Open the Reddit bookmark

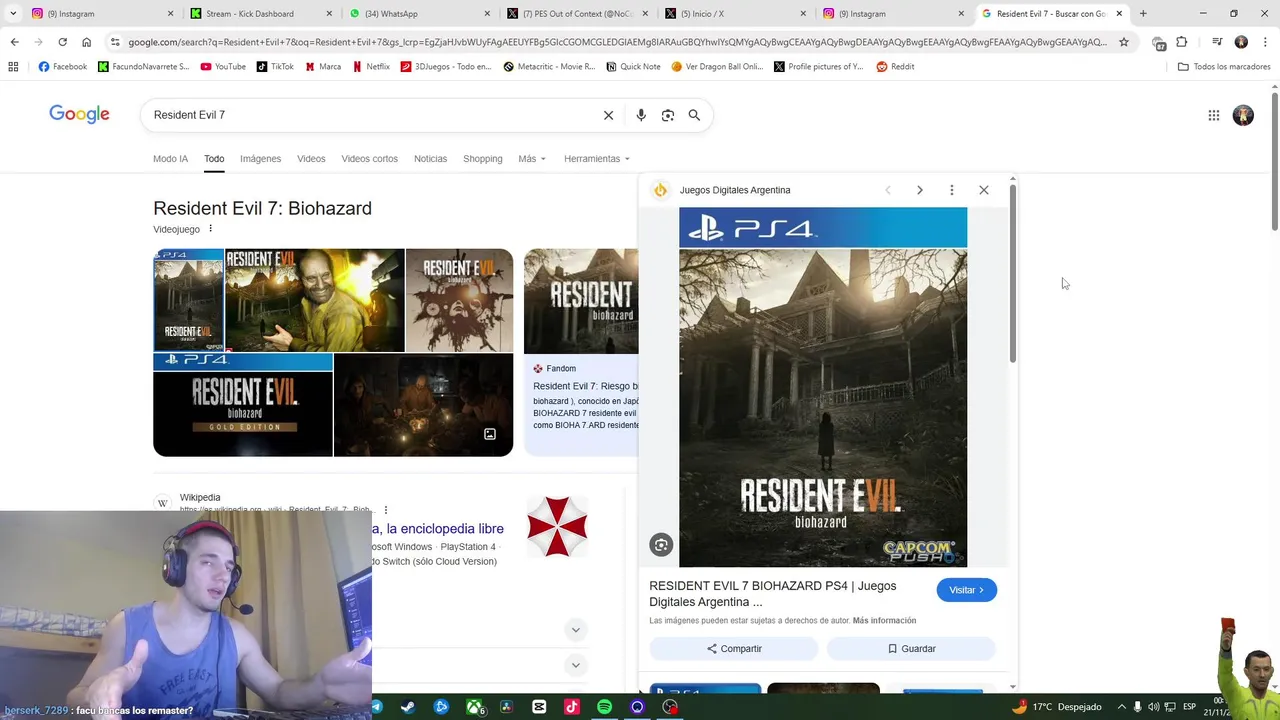(895, 67)
